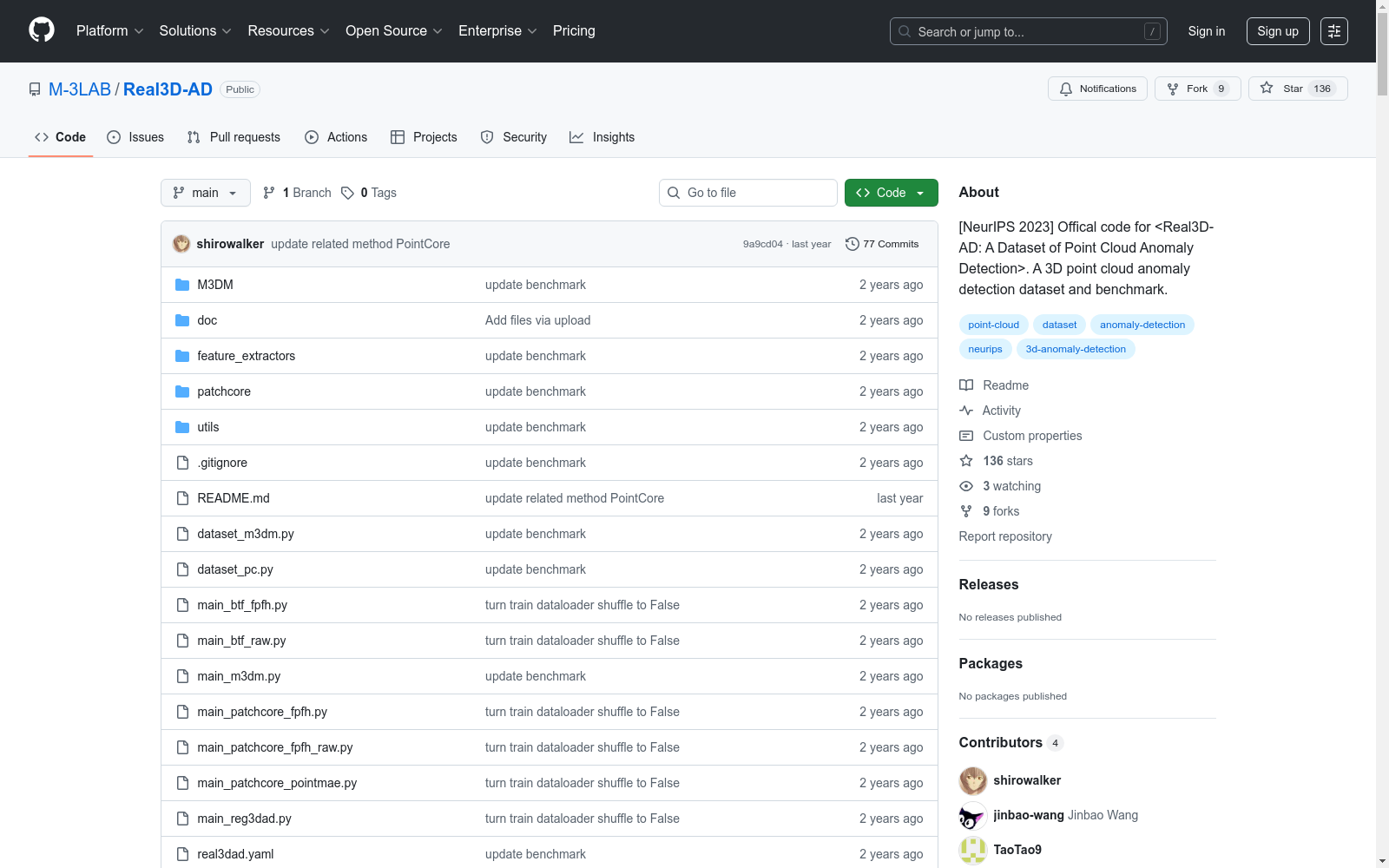Viewport: 1389px width, 868px height.
Task: Click the tag icon next to 0 Tags
Action: pyautogui.click(x=347, y=193)
